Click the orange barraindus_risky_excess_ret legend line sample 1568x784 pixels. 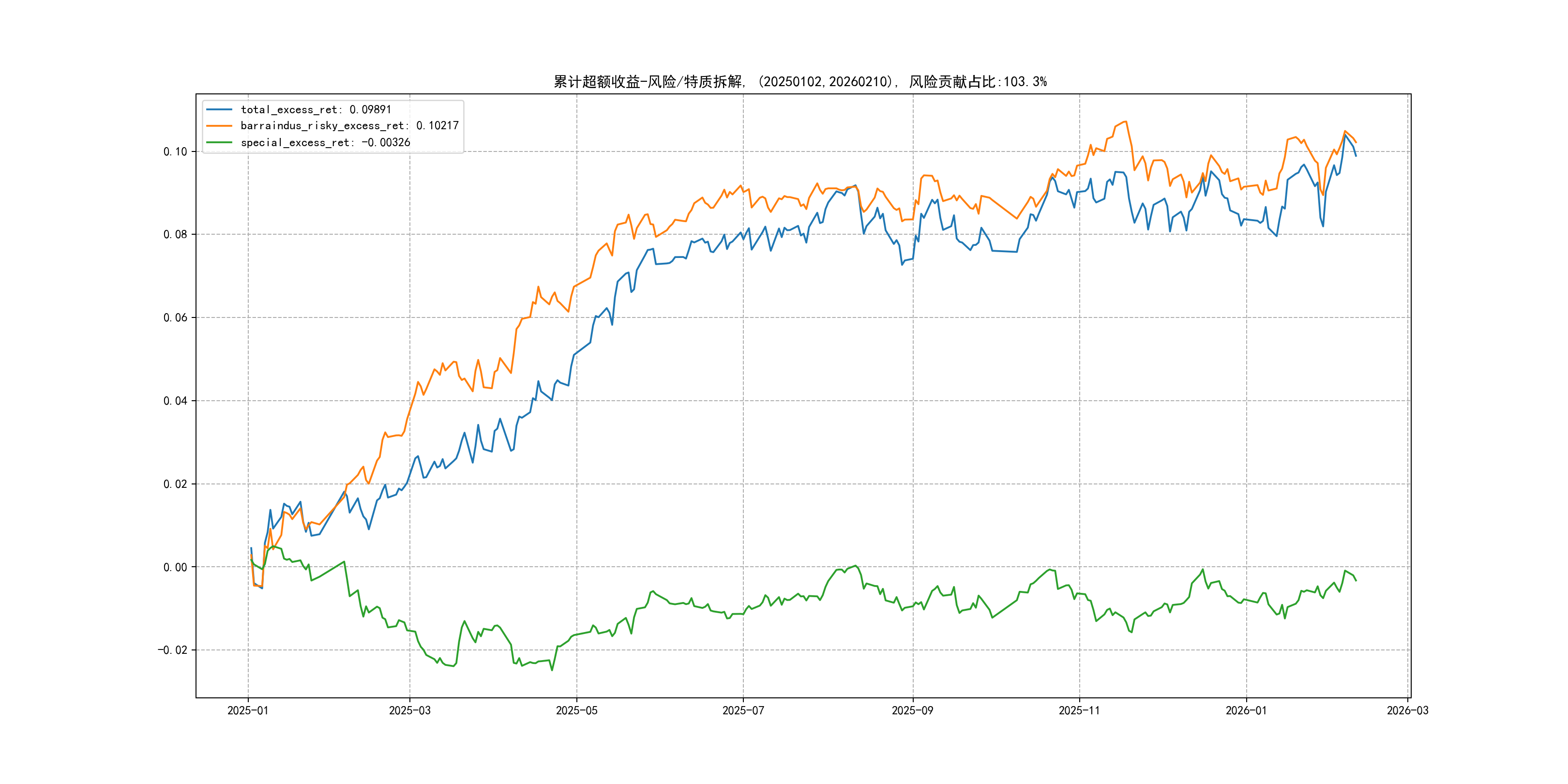pos(219,126)
